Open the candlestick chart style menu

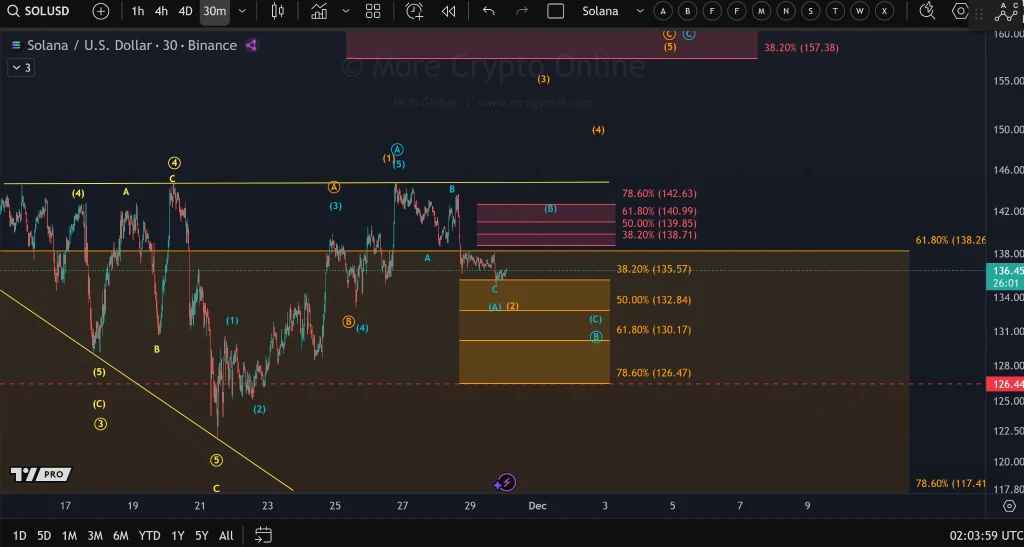(x=278, y=11)
